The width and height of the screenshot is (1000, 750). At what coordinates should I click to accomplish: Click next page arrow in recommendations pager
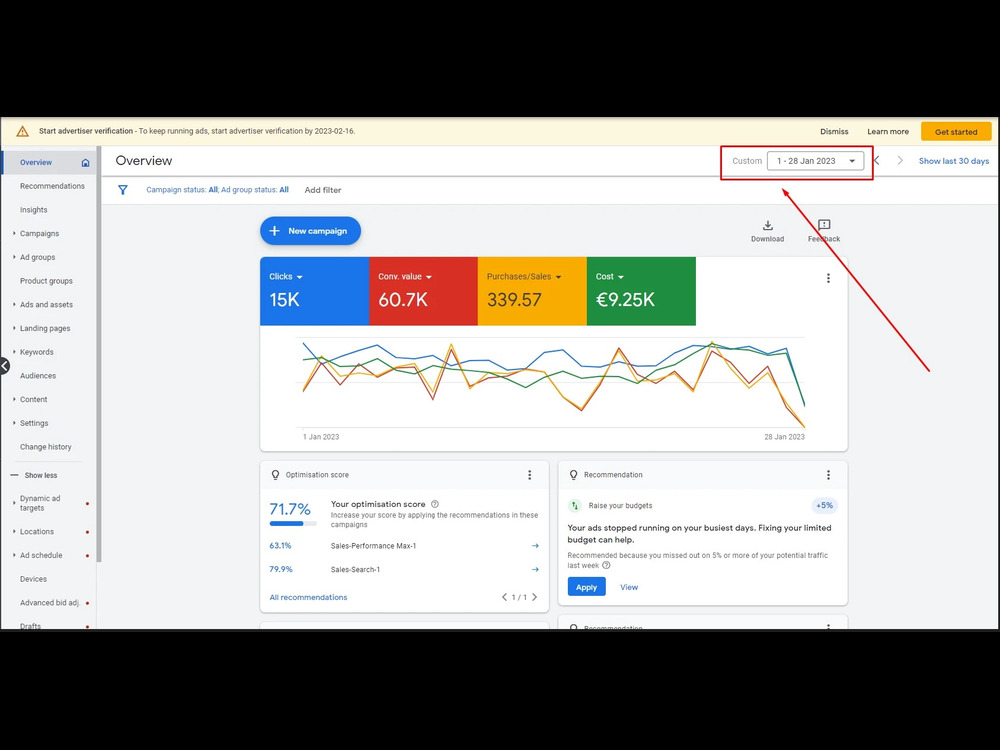tap(534, 598)
